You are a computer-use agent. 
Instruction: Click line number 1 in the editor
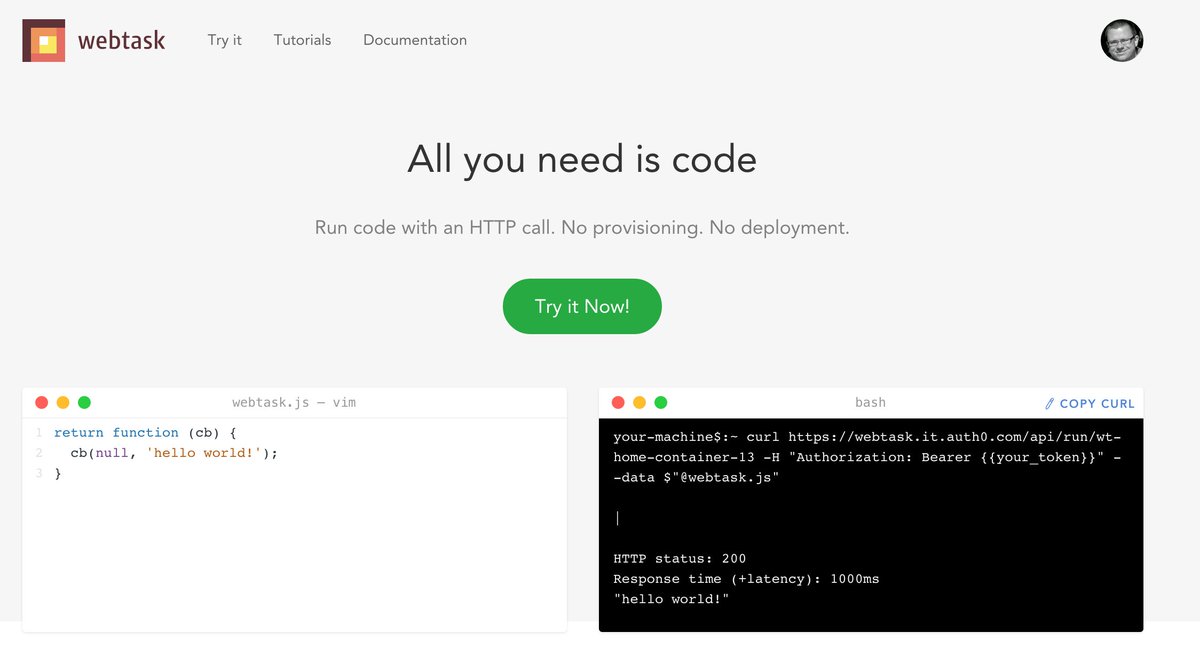point(38,432)
